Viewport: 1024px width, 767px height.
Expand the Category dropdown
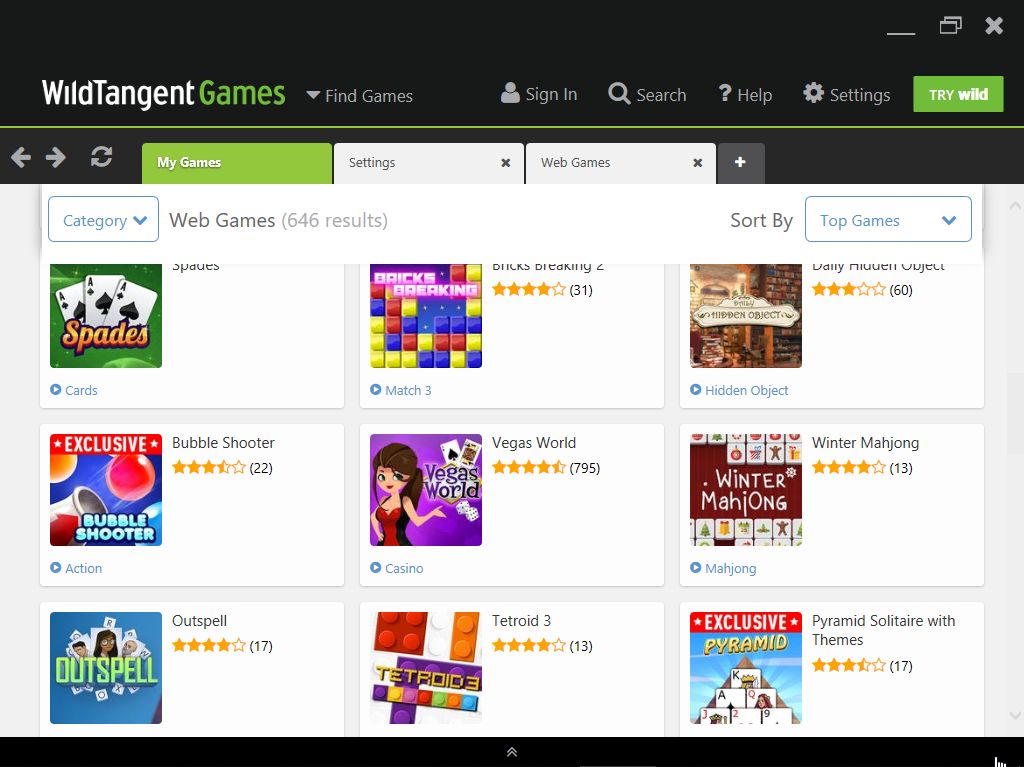click(x=104, y=220)
